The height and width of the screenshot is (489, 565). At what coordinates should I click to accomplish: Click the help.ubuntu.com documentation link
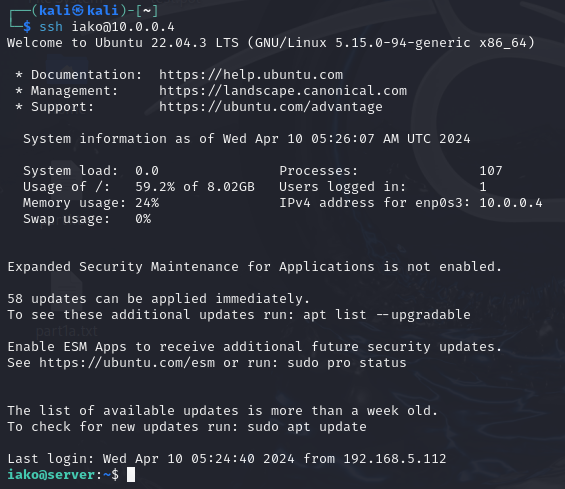(251, 75)
